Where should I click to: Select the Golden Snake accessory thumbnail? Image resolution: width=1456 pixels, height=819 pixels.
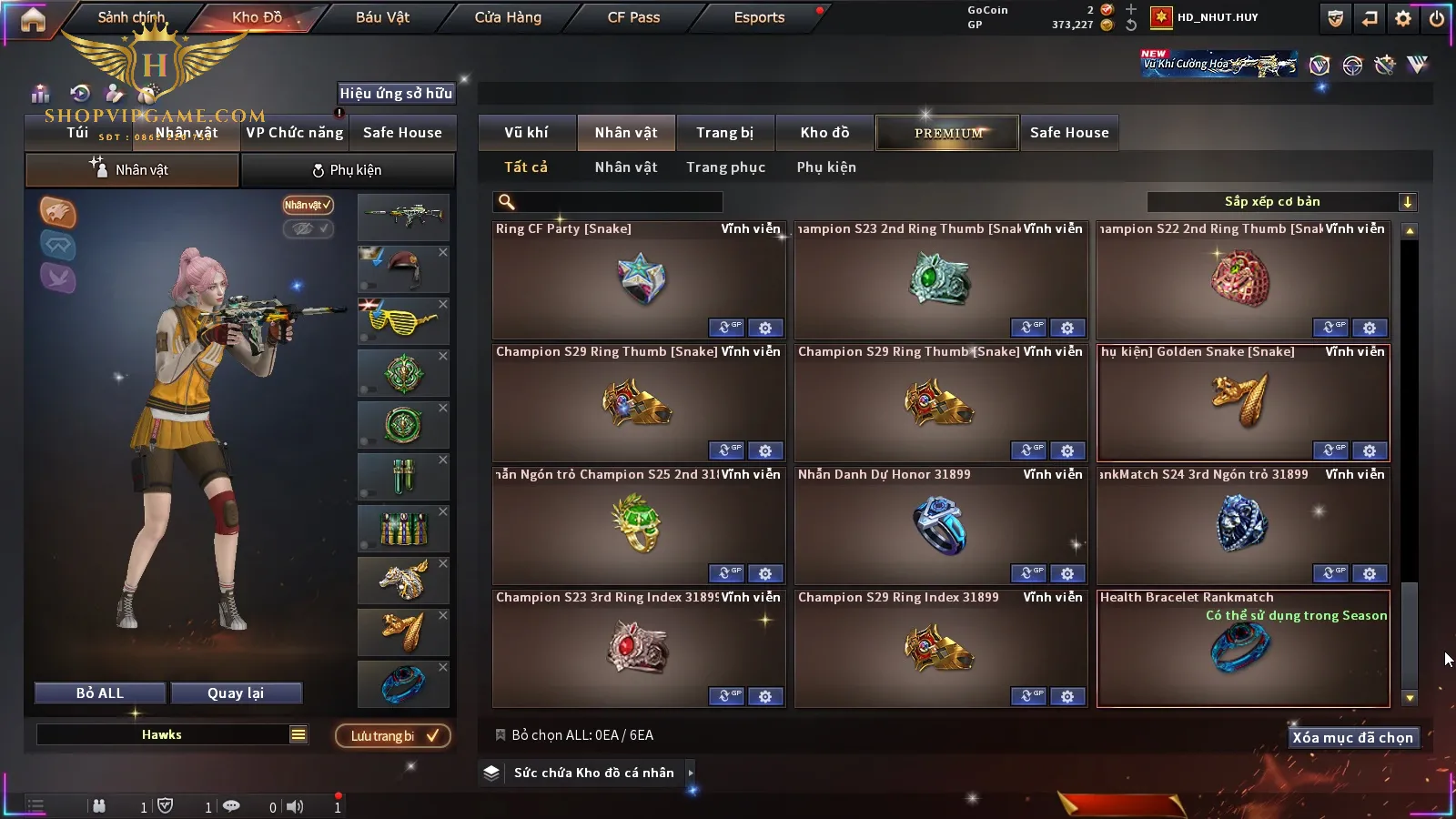point(1240,401)
